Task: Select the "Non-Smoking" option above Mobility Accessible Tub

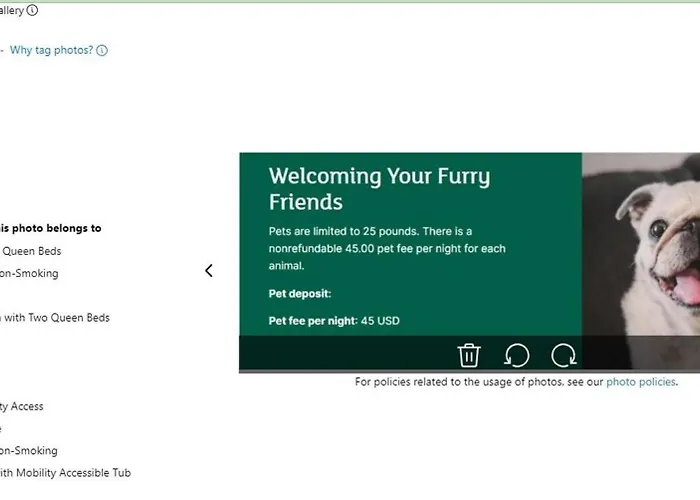Action: coord(29,451)
